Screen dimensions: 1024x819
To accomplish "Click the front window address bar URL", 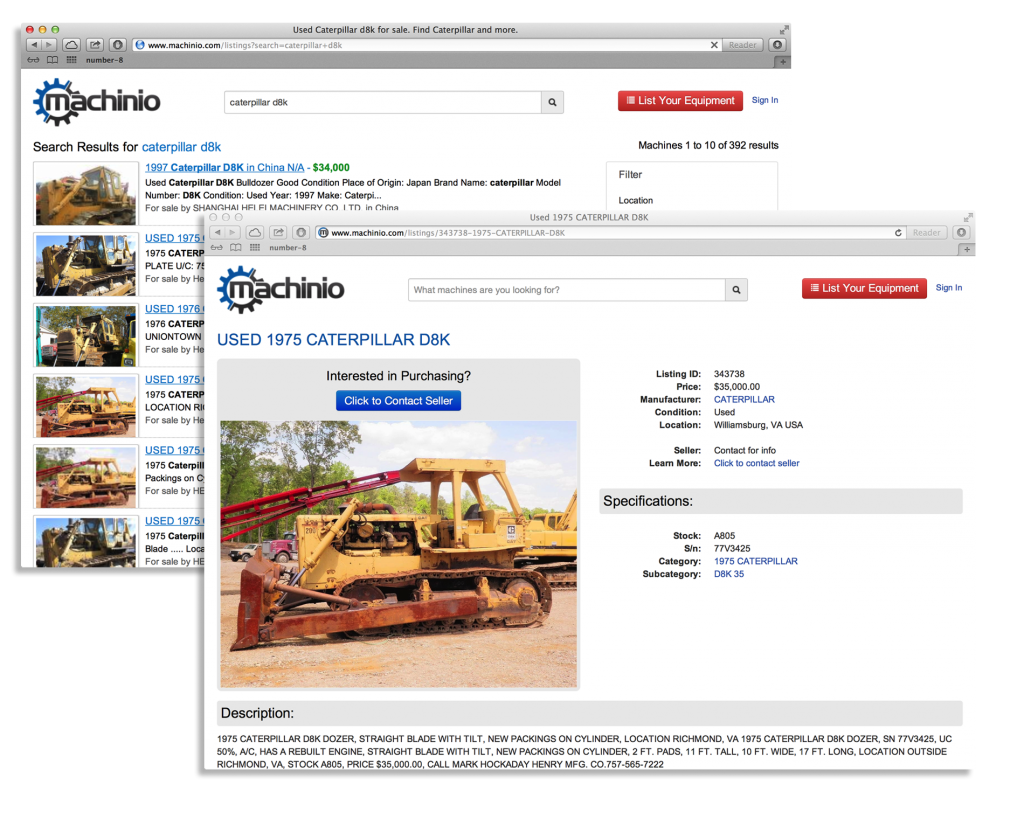I will [x=448, y=233].
